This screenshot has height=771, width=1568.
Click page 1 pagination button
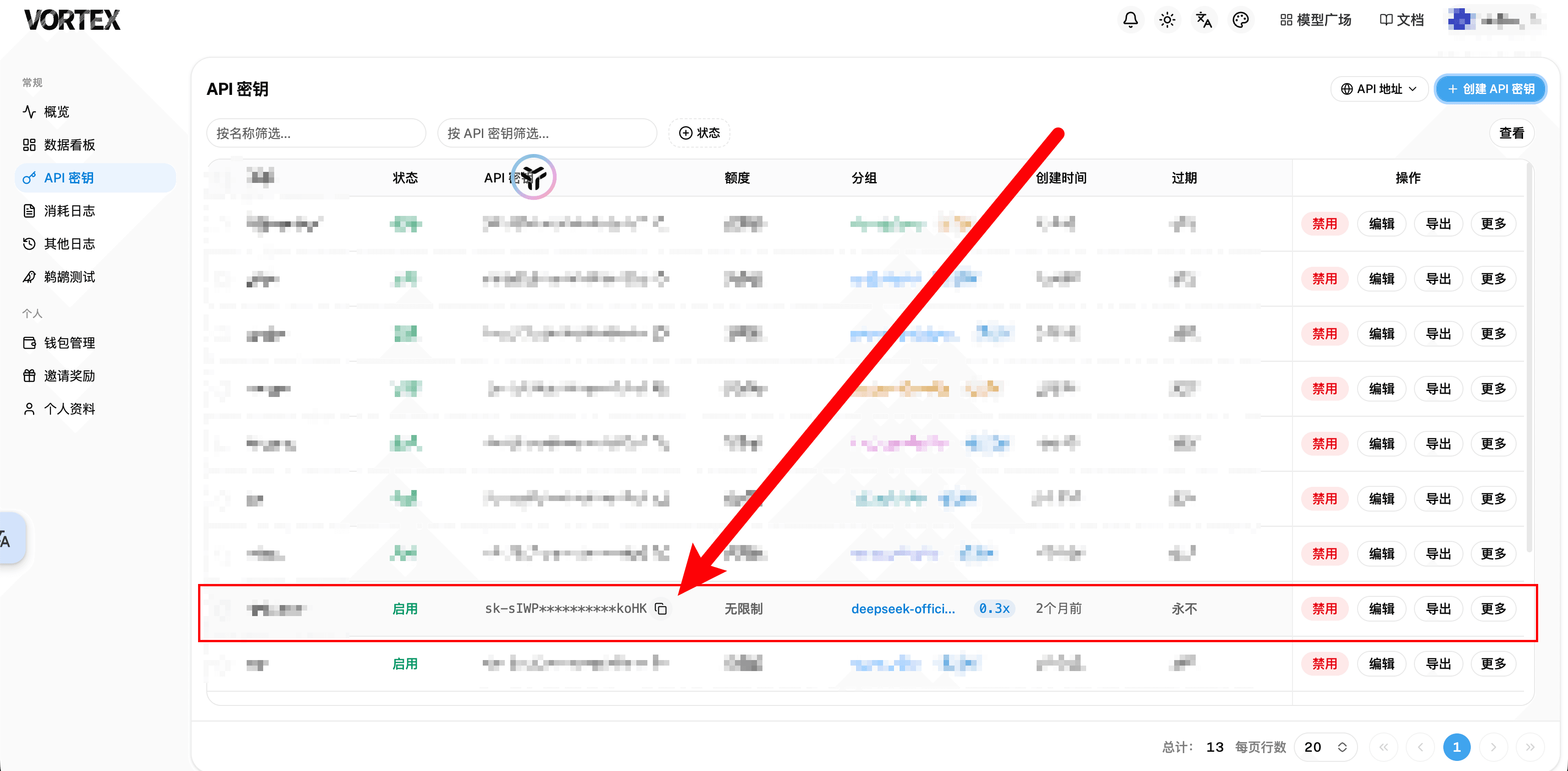point(1457,747)
